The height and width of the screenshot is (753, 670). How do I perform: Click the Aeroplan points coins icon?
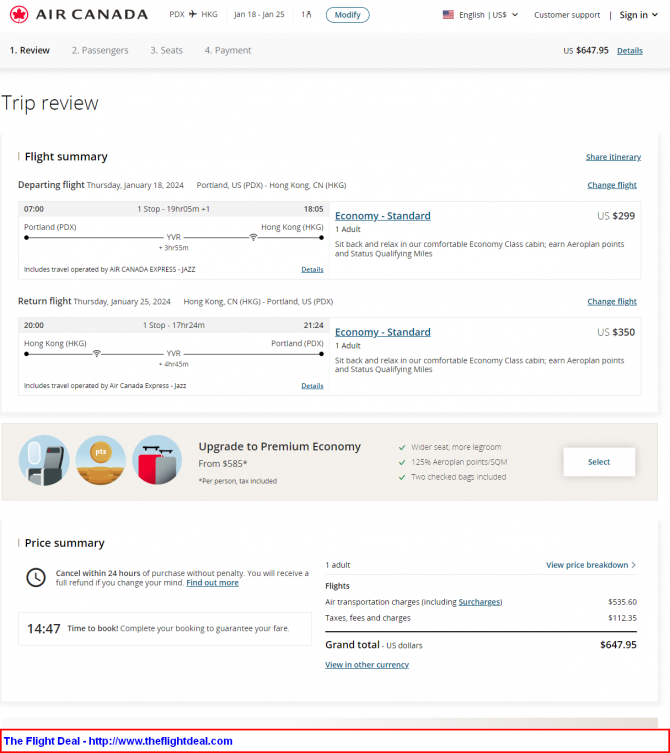[x=100, y=461]
